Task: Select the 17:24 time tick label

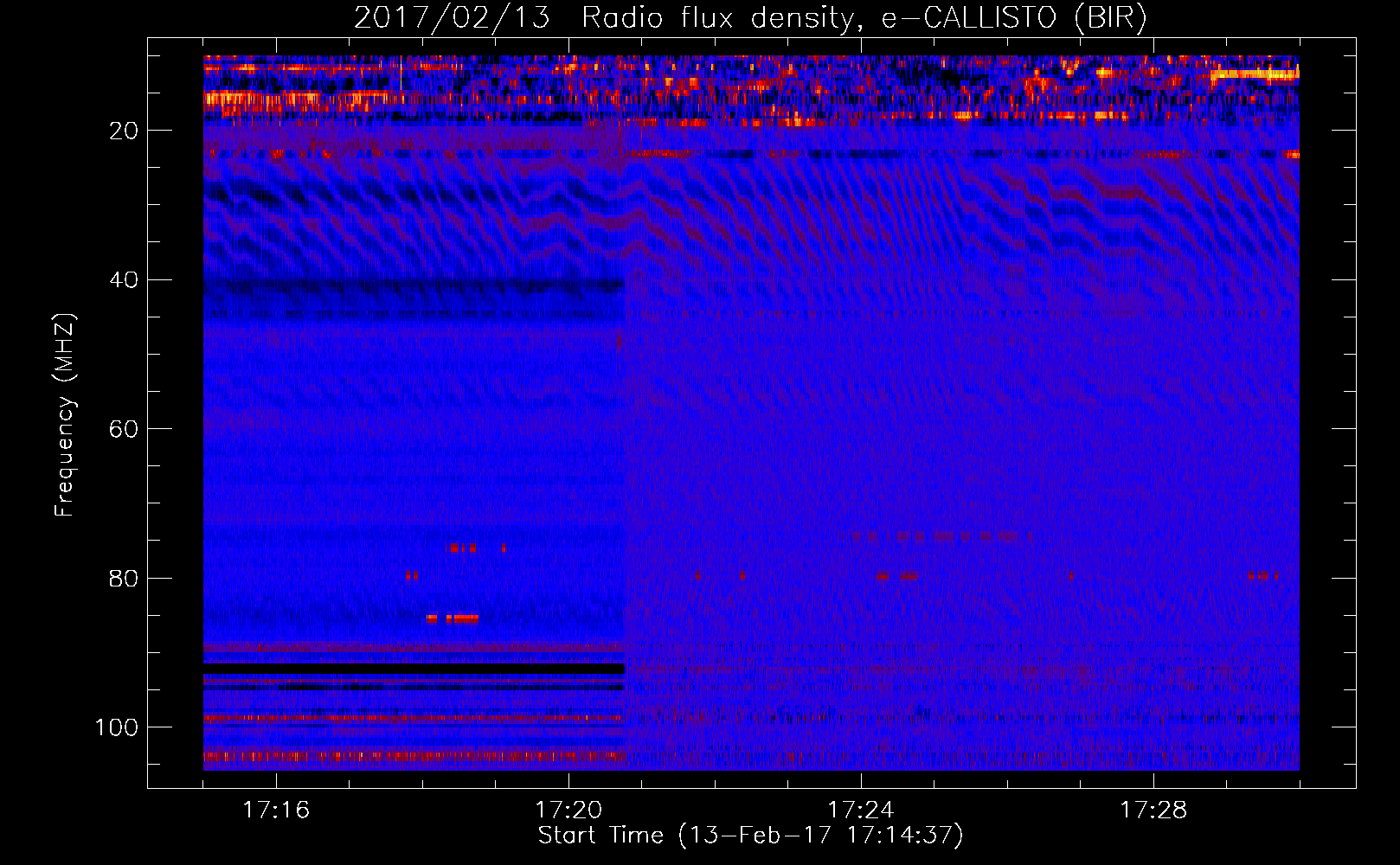Action: (x=861, y=811)
